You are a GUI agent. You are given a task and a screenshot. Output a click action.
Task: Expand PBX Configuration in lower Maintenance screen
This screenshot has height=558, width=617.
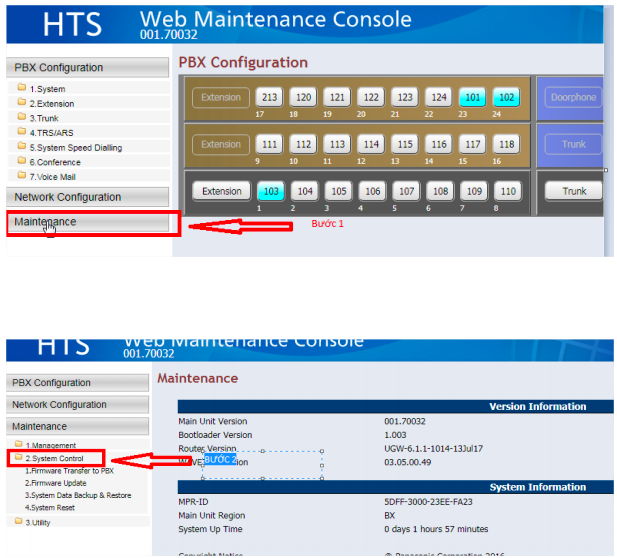(78, 382)
